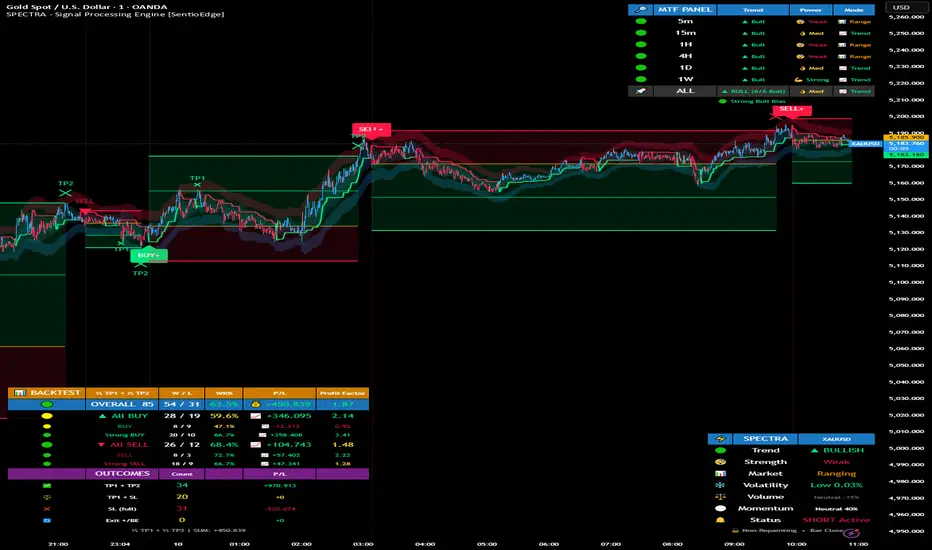Screen dimensions: 932x550
Task: Click the green status dot beside 15m
Action: point(641,33)
